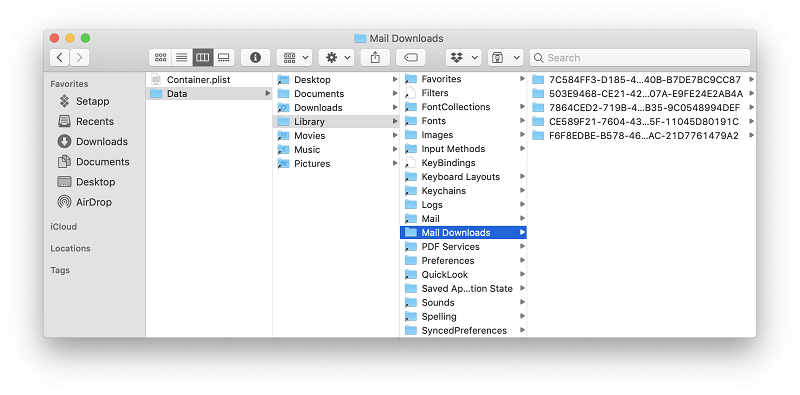This screenshot has height=395, width=800.
Task: Open the toolbar dropdown right of Dropbox
Action: 505,58
